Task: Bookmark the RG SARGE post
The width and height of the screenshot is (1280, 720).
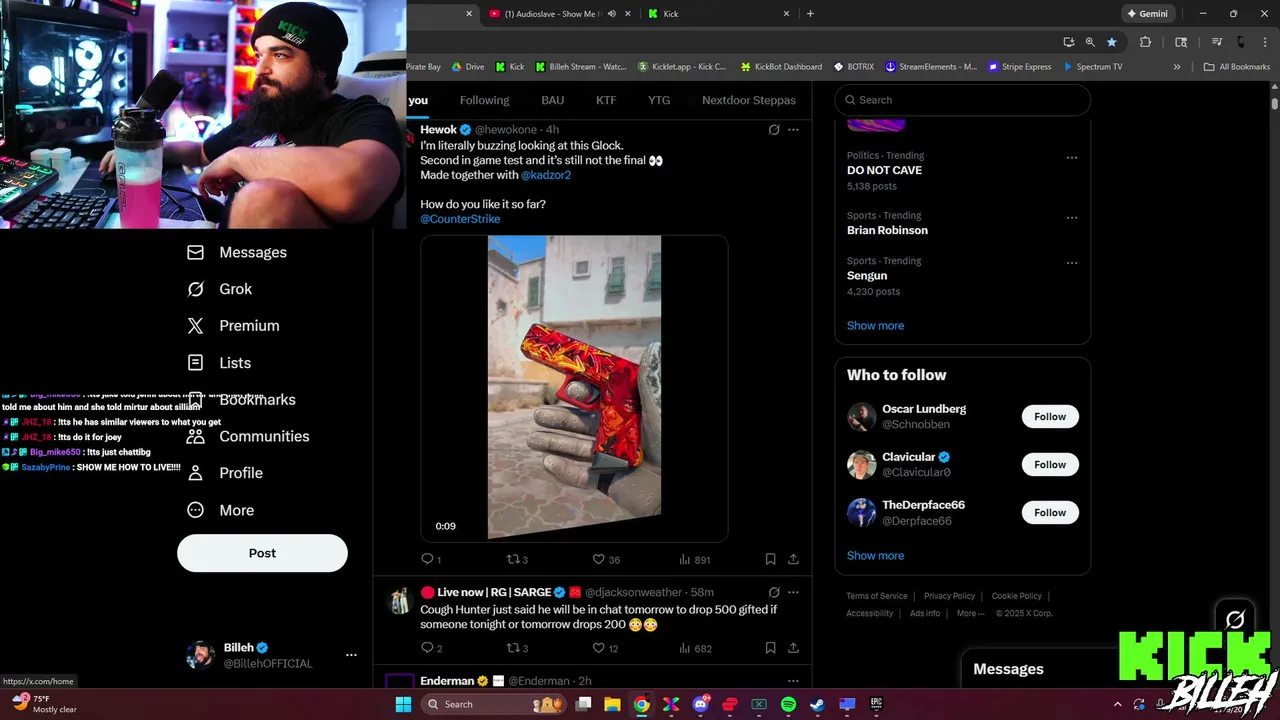Action: pyautogui.click(x=770, y=648)
